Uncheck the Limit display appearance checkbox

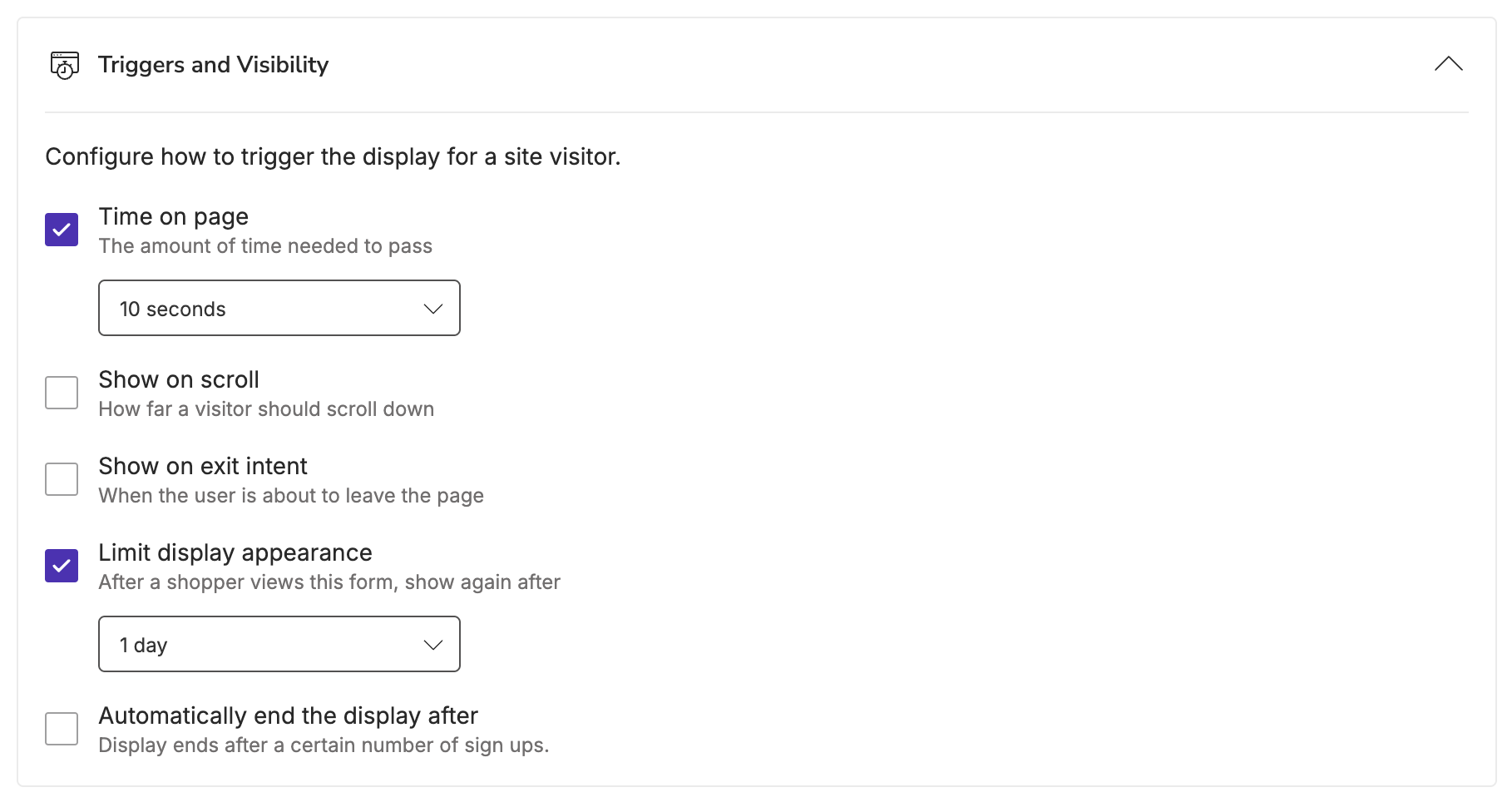pyautogui.click(x=62, y=566)
